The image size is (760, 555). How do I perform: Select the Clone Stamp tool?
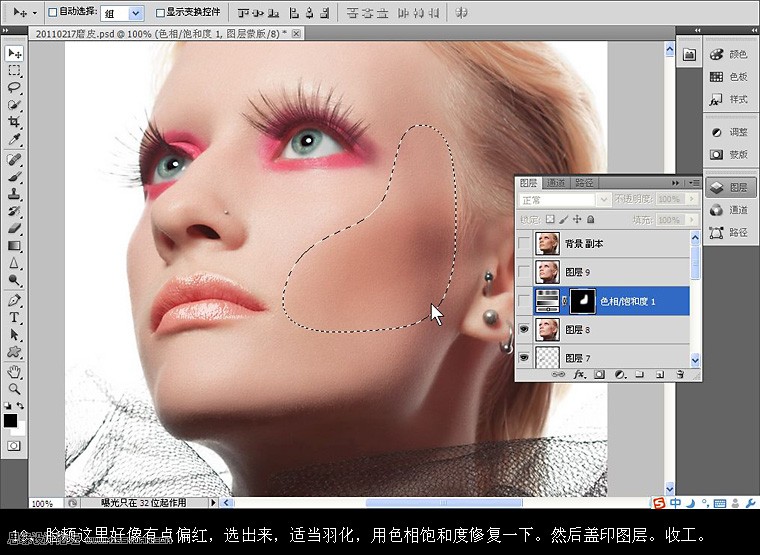point(14,194)
